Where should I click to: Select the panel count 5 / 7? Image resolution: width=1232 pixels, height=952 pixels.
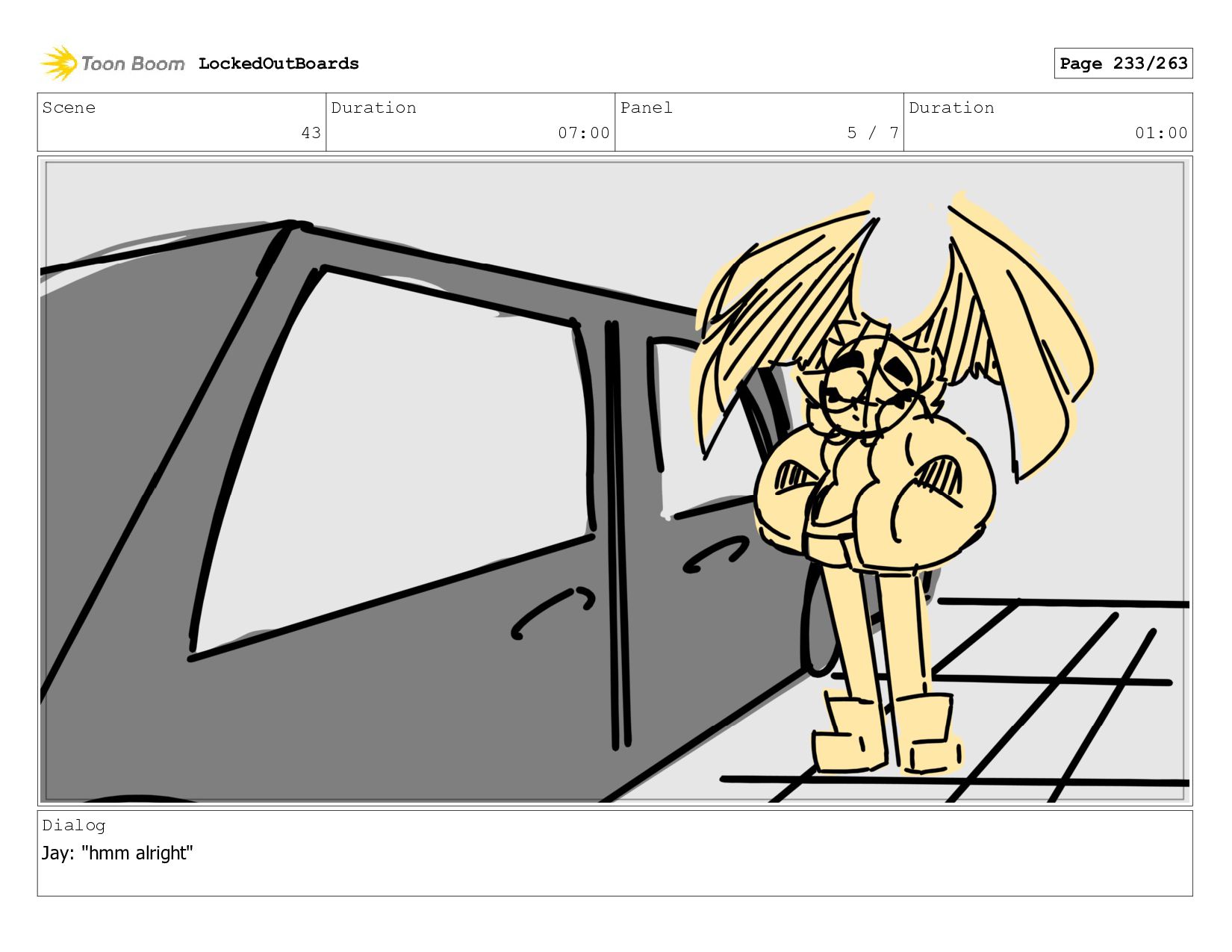[x=872, y=133]
